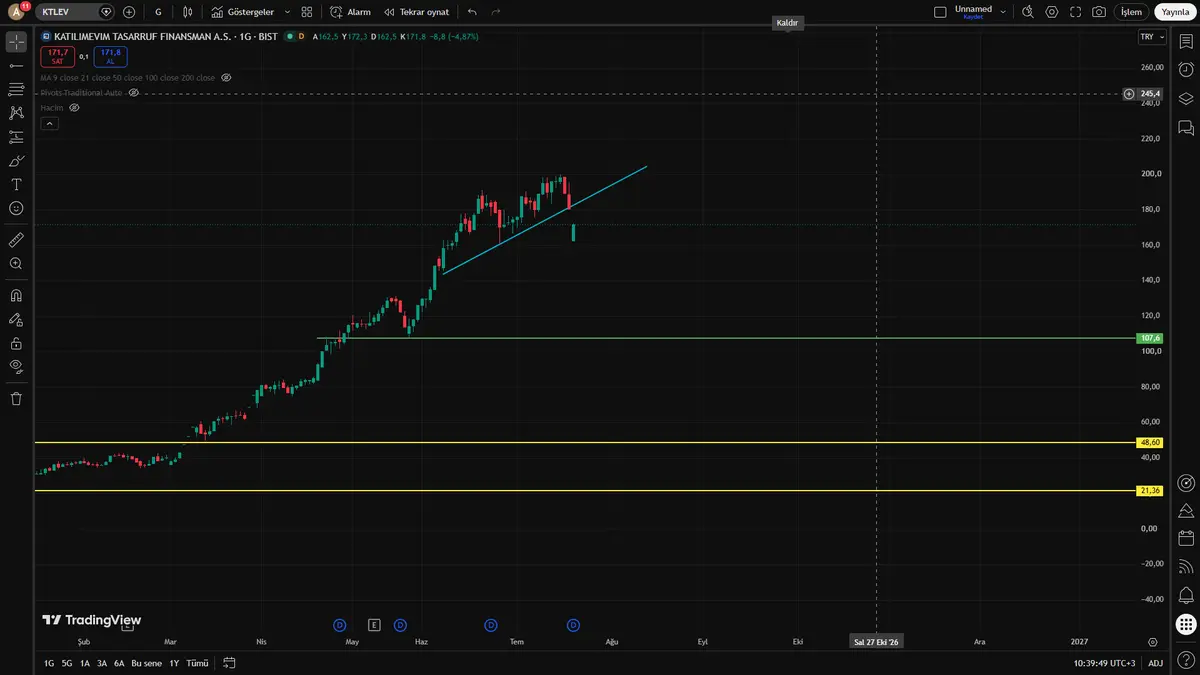The image size is (1200, 675).
Task: Select the 5G time range
Action: coord(67,663)
